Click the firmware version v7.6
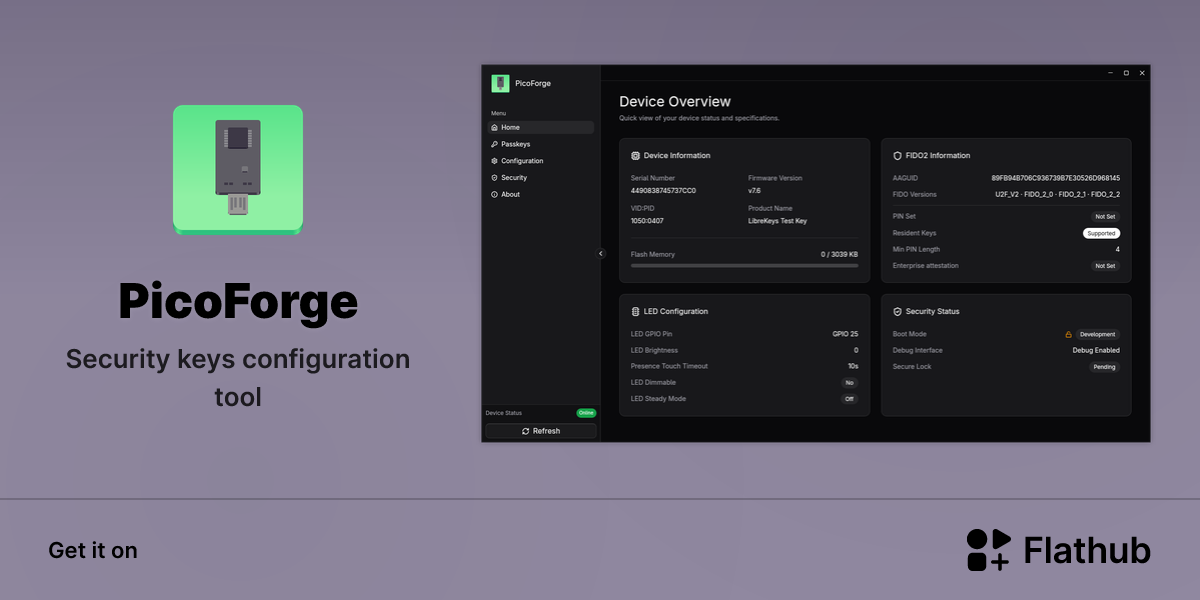1200x600 pixels. pyautogui.click(x=755, y=190)
